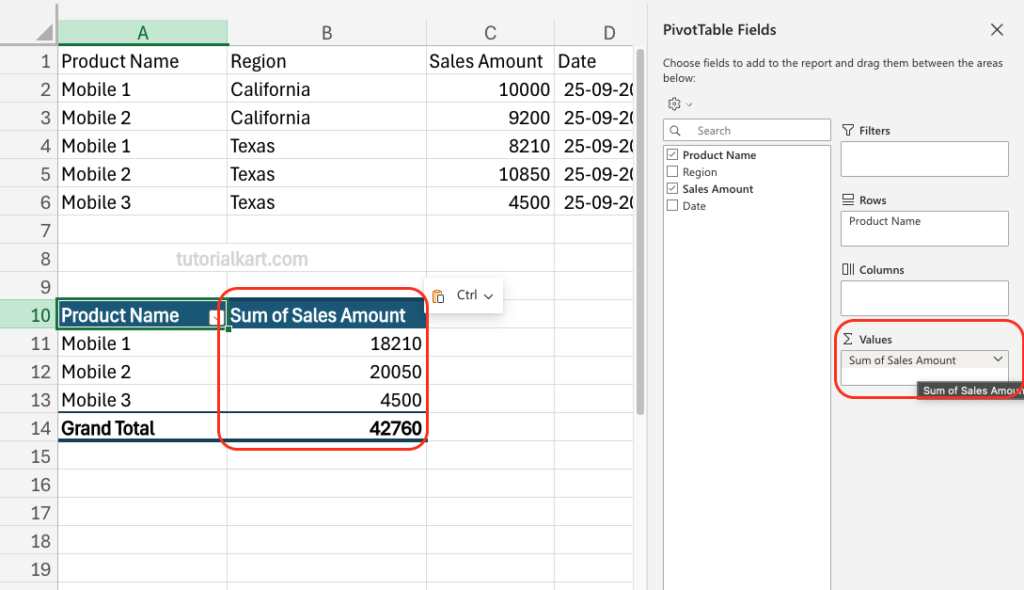This screenshot has width=1024, height=590.
Task: Uncheck the Product Name field
Action: [671, 155]
